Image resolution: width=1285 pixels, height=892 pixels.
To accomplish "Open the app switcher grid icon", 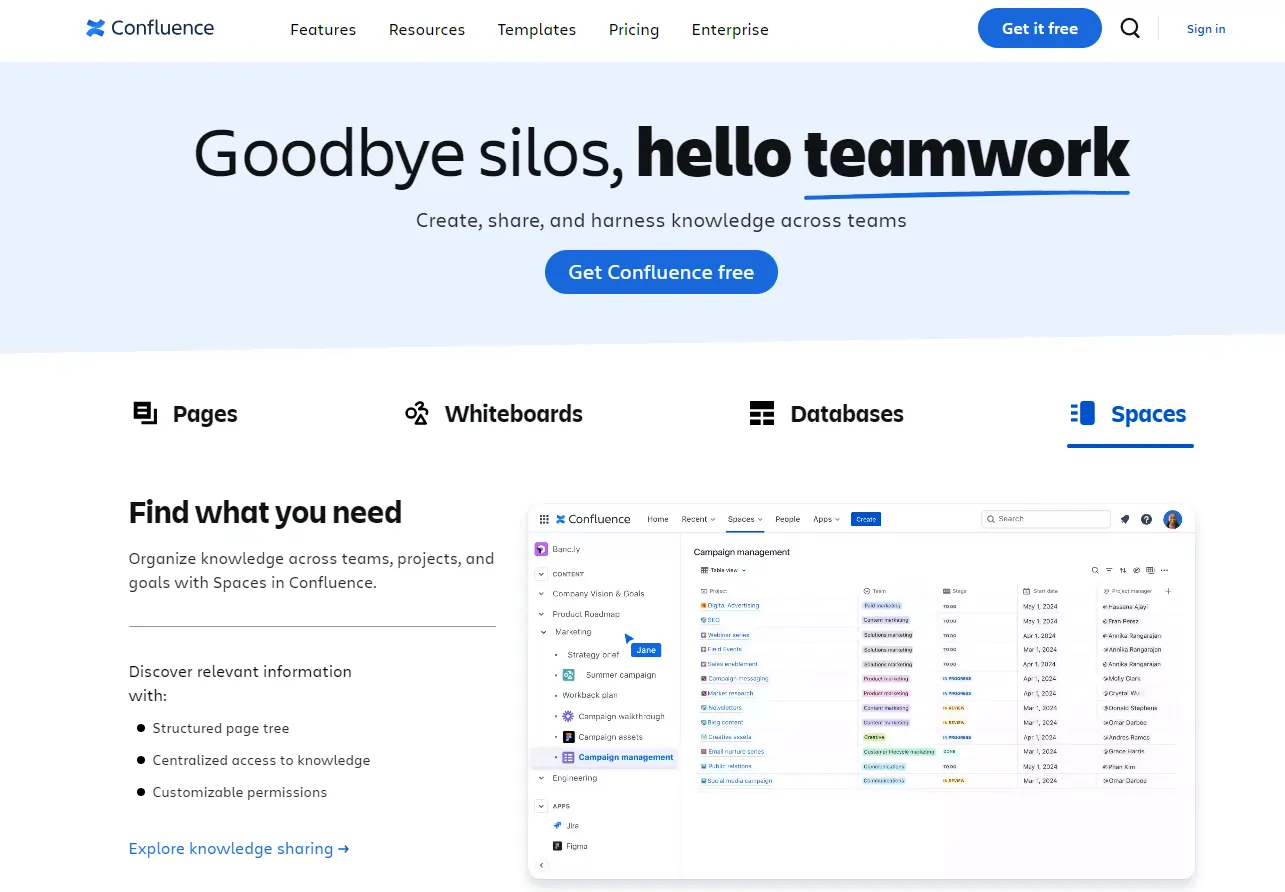I will (544, 519).
